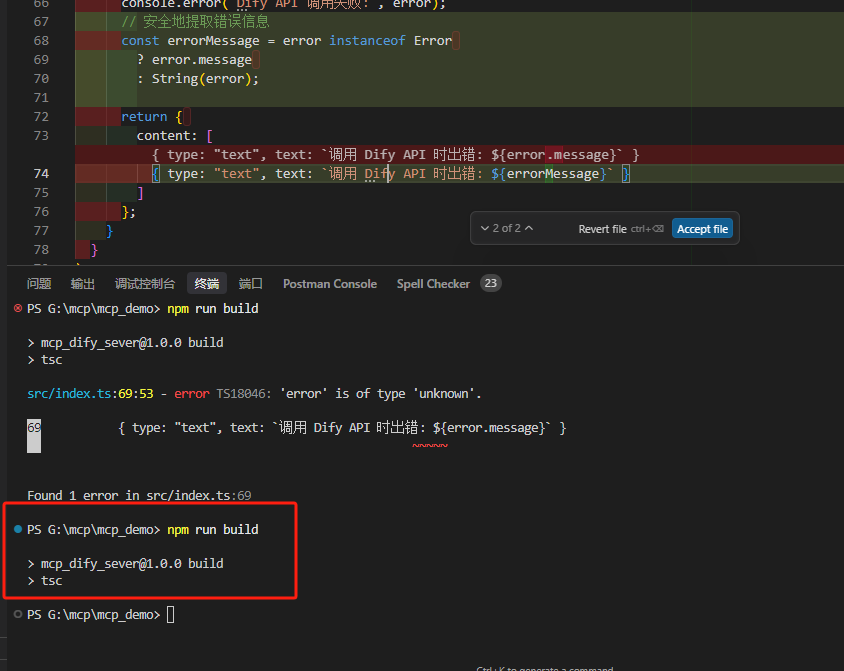
Task: Click the blue dot decoration beside the successful build command
Action: (x=18, y=529)
